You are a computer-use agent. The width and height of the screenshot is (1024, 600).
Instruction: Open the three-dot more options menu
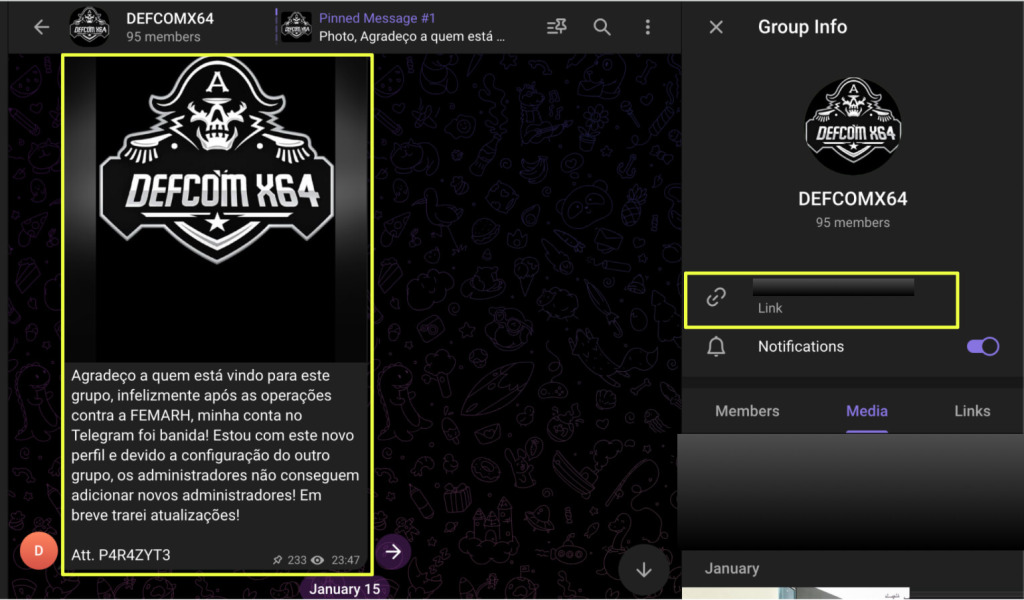[x=648, y=27]
